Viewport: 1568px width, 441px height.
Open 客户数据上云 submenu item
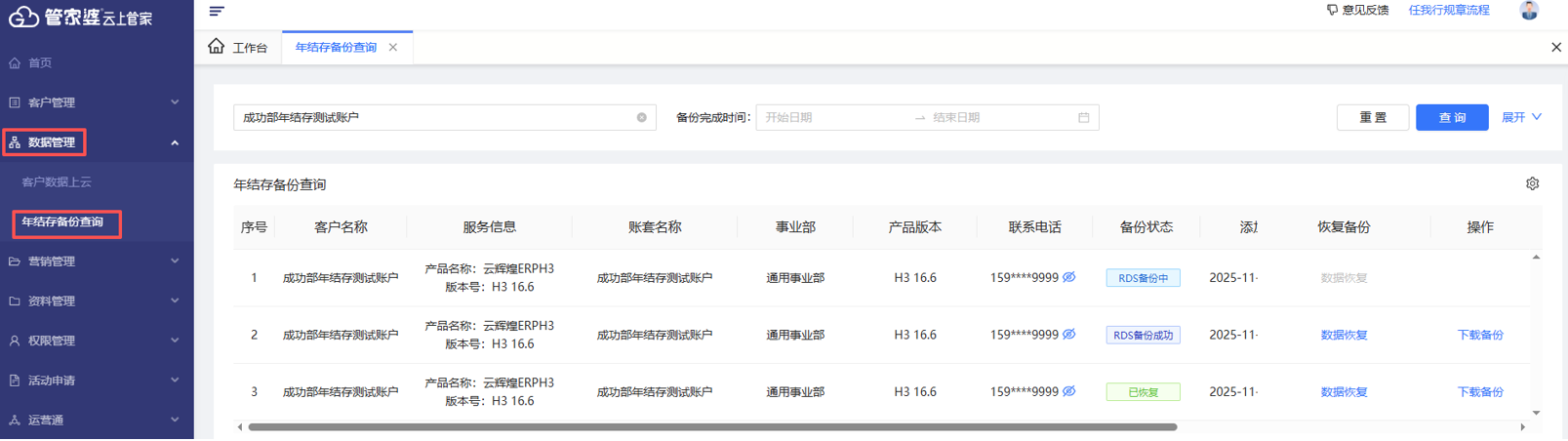(x=57, y=182)
